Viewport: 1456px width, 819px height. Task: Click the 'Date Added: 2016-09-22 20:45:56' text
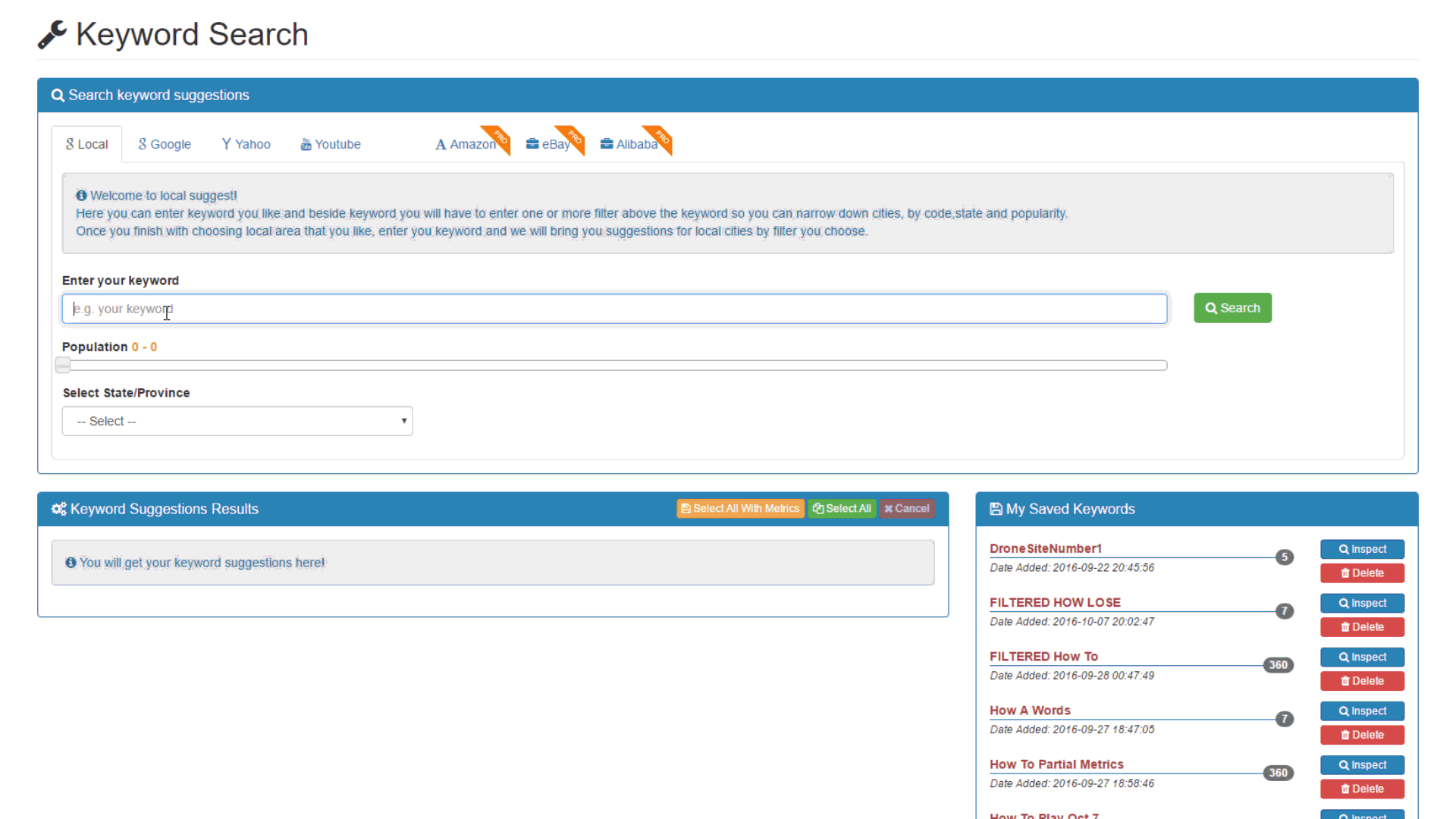[1072, 567]
